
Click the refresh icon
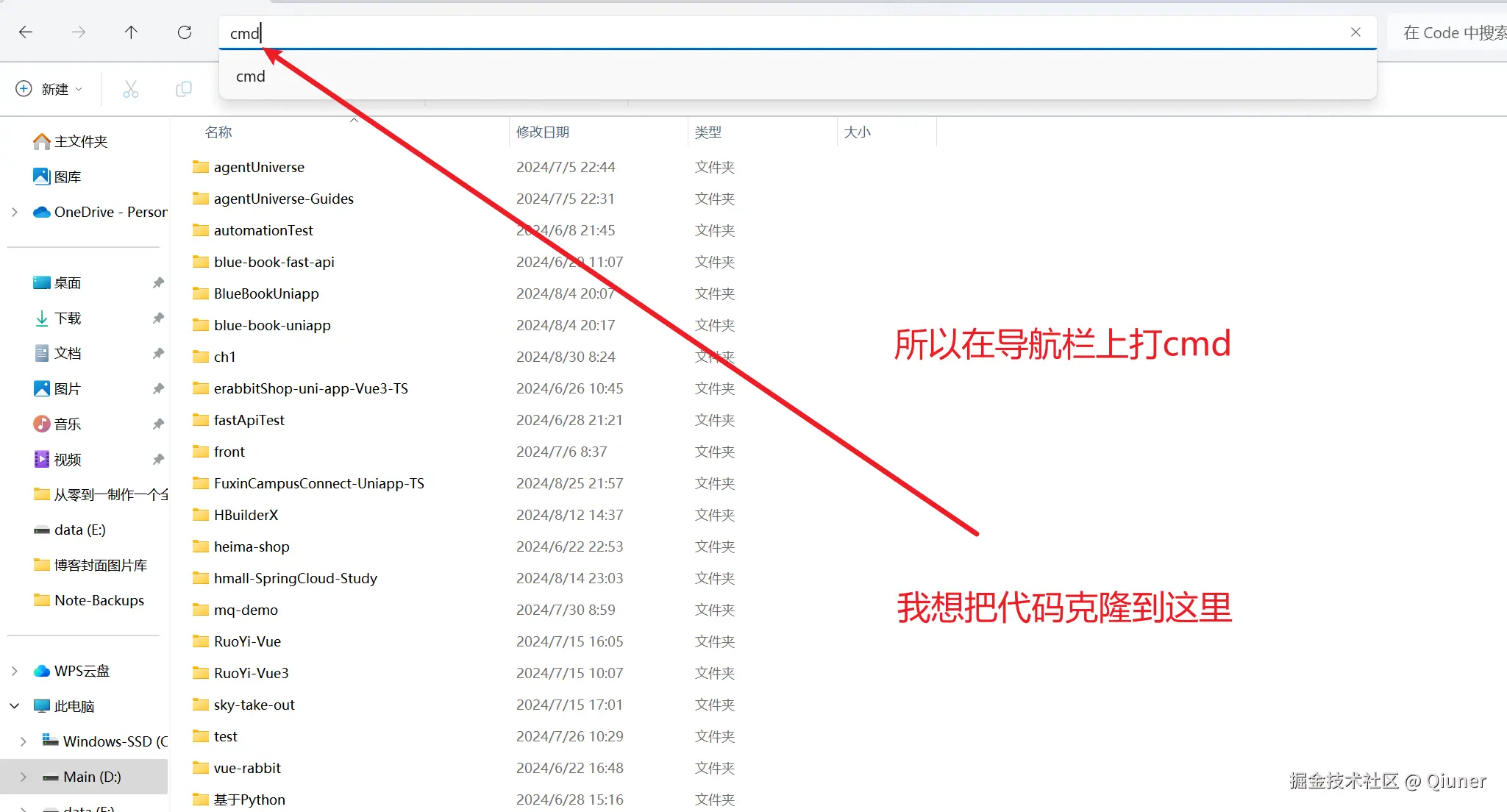(185, 32)
